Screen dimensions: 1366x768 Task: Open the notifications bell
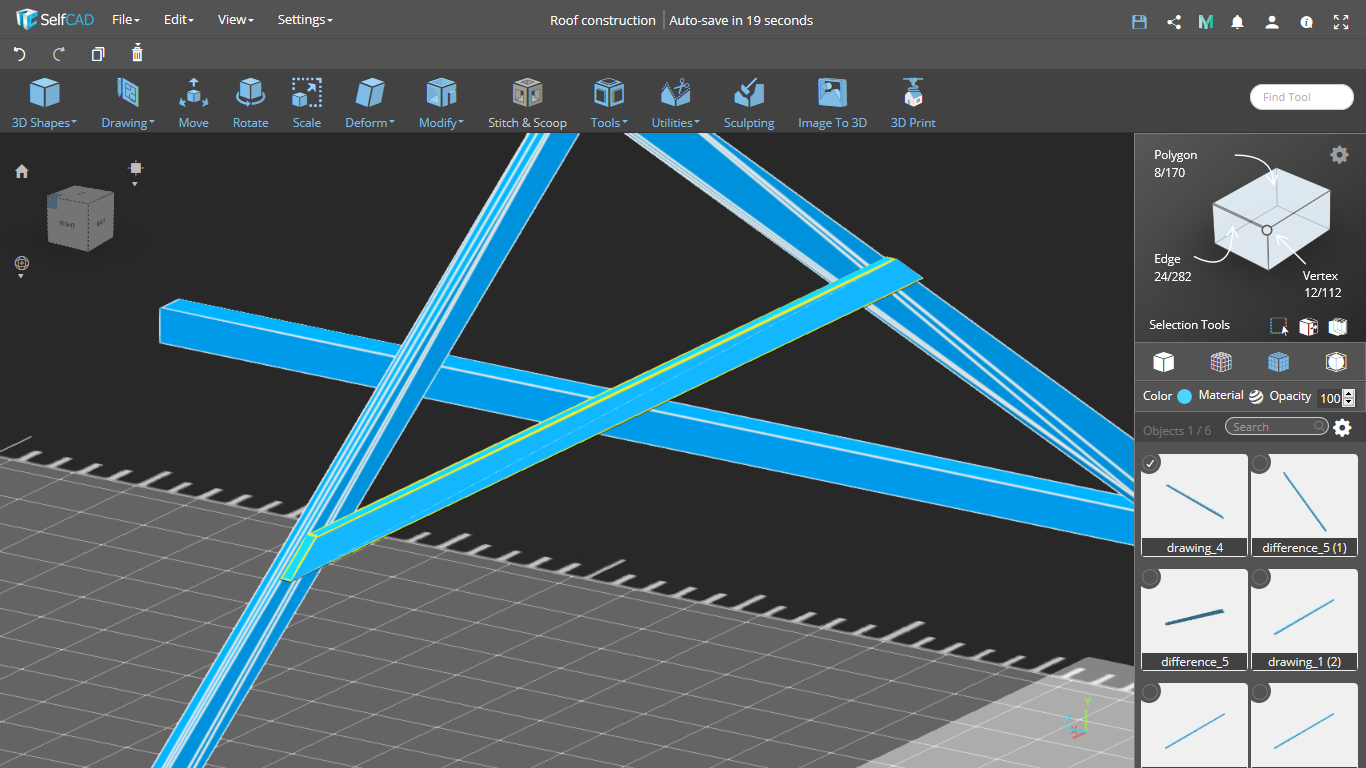coord(1238,21)
